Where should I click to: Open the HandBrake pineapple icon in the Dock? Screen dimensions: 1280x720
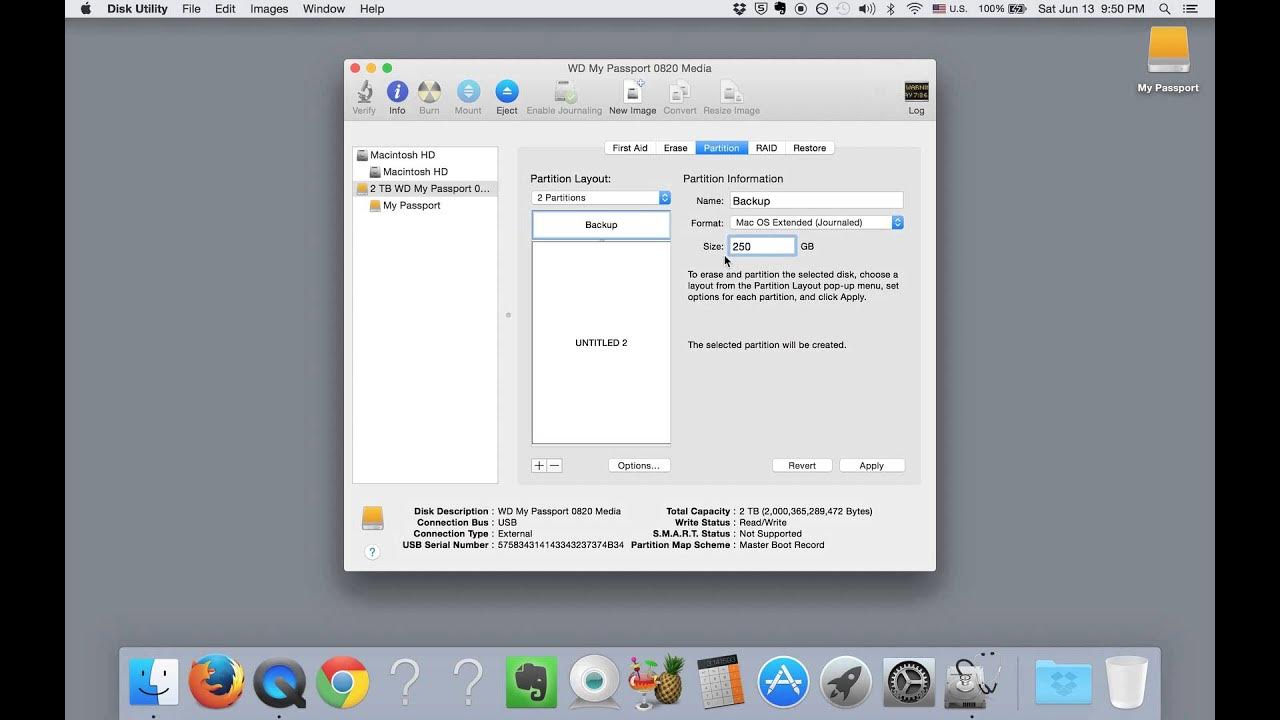coord(656,683)
